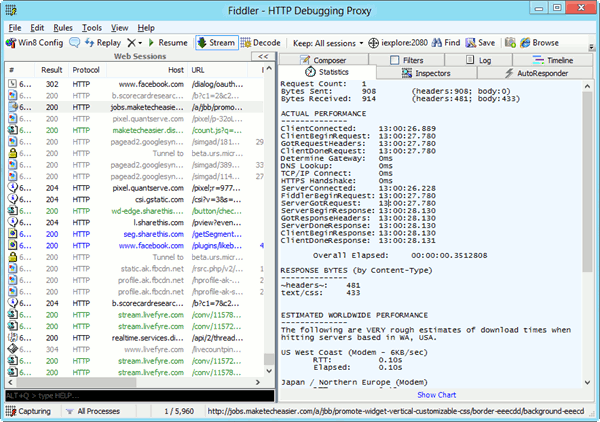This screenshot has height=422, width=600.
Task: Click Statistics panel scroll down arrow
Action: click(587, 383)
